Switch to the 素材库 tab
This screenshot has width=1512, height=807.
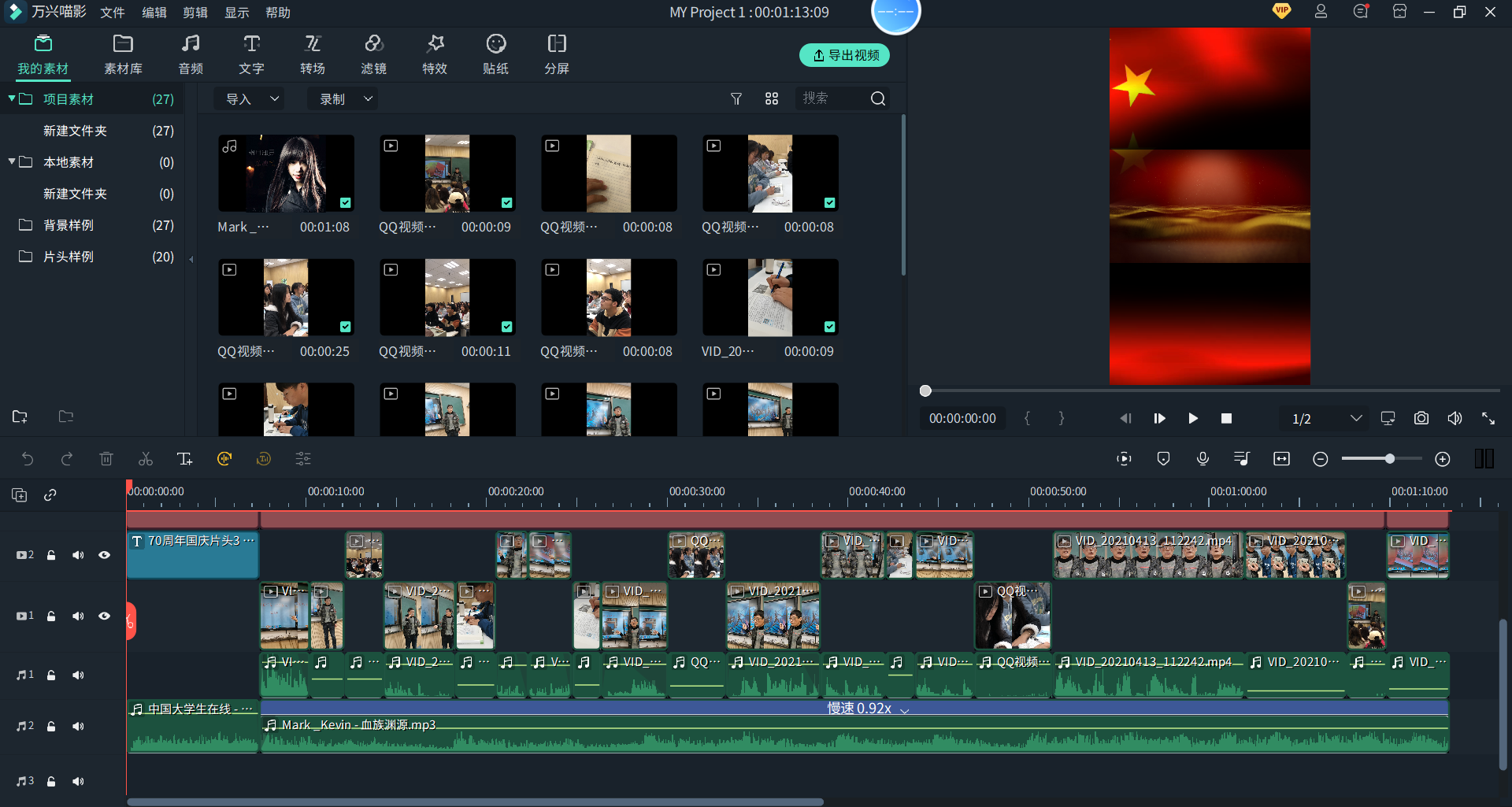pos(123,54)
